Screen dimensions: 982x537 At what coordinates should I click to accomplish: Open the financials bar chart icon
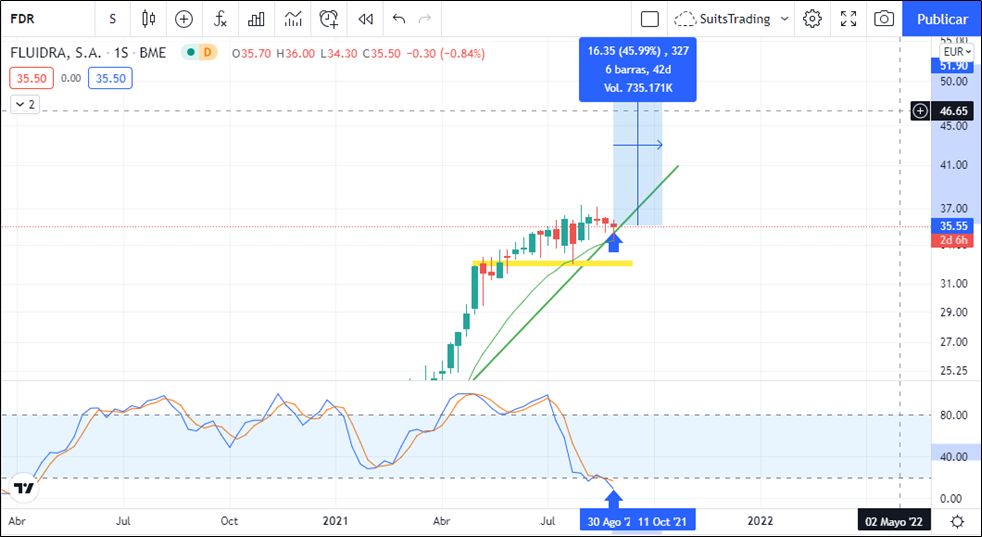(256, 19)
